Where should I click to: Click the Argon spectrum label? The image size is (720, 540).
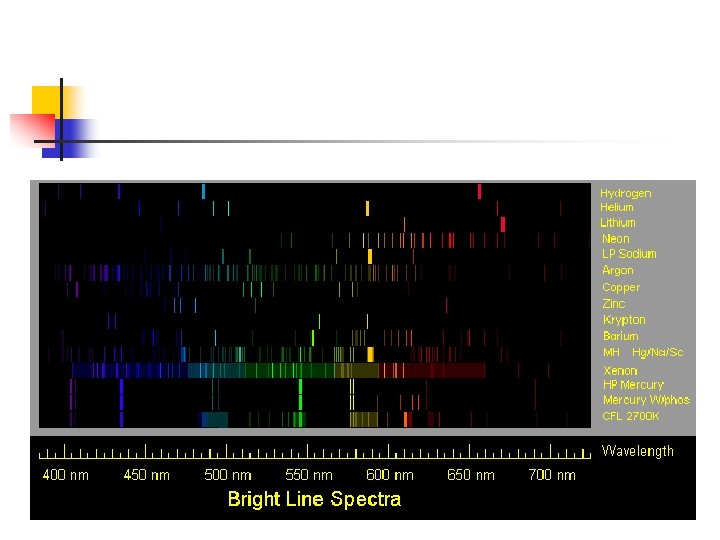coord(618,270)
